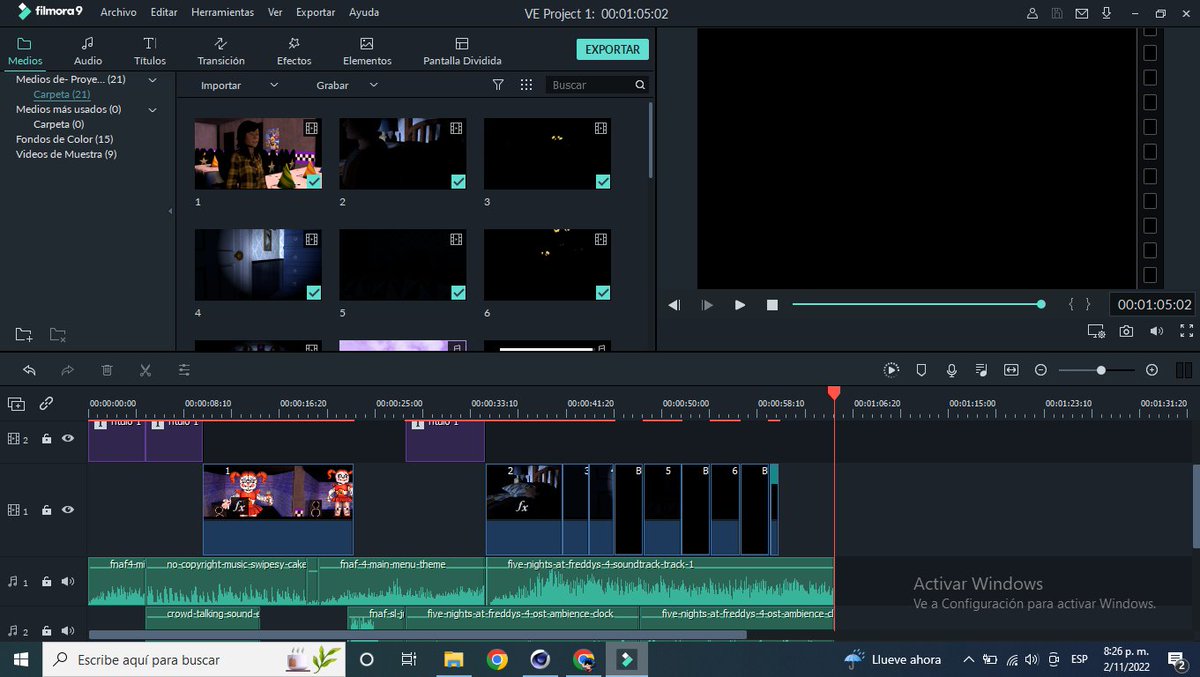Open the messages envelope icon
Screen dimensions: 1200x677
click(1082, 13)
